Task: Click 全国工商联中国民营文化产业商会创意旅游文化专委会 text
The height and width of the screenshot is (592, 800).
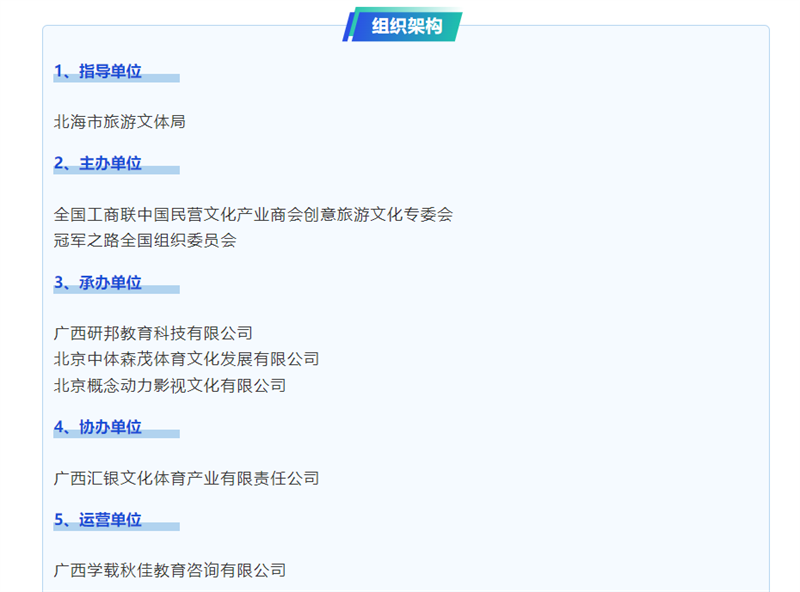Action: click(x=253, y=214)
